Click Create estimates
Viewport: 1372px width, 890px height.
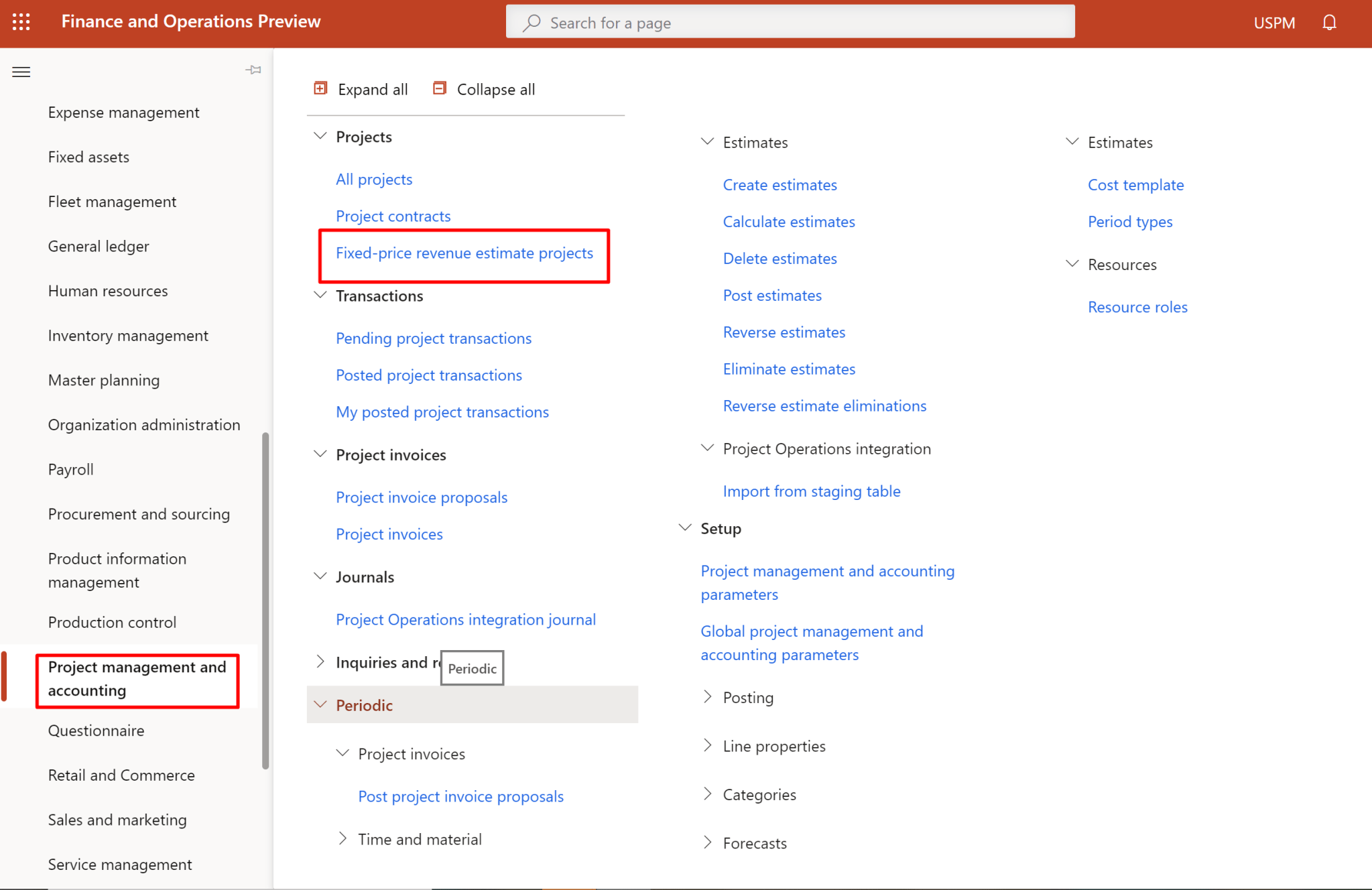[779, 184]
